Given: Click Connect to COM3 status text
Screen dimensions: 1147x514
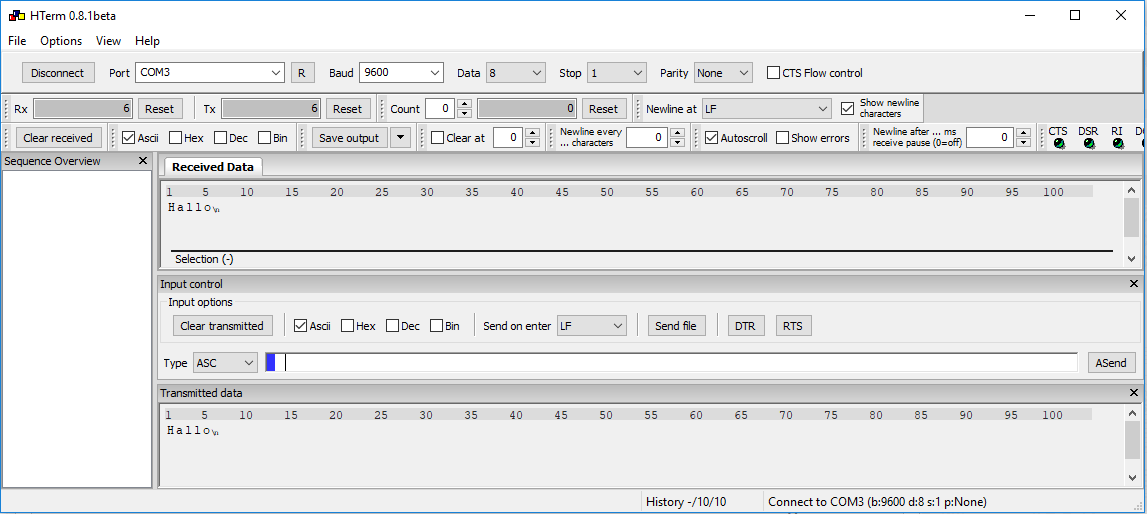Looking at the screenshot, I should [x=876, y=502].
